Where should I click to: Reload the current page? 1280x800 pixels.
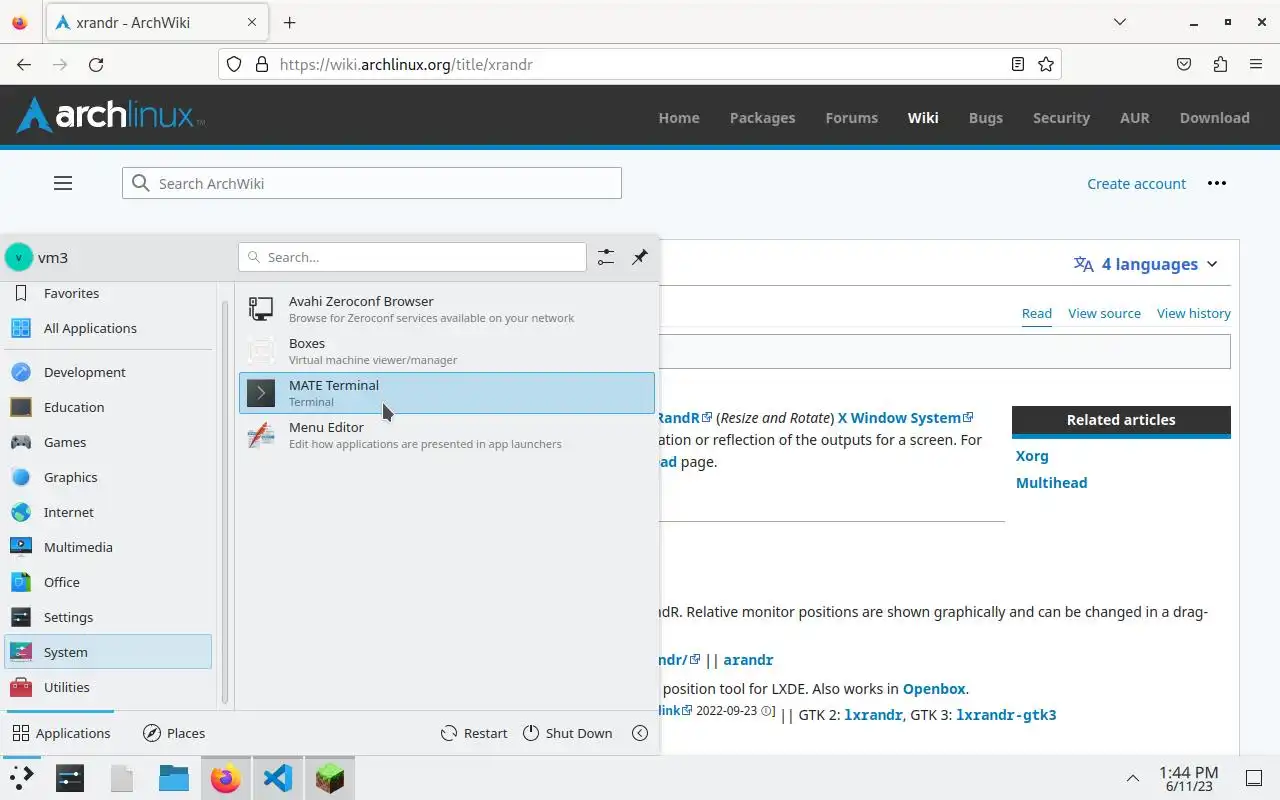click(96, 64)
